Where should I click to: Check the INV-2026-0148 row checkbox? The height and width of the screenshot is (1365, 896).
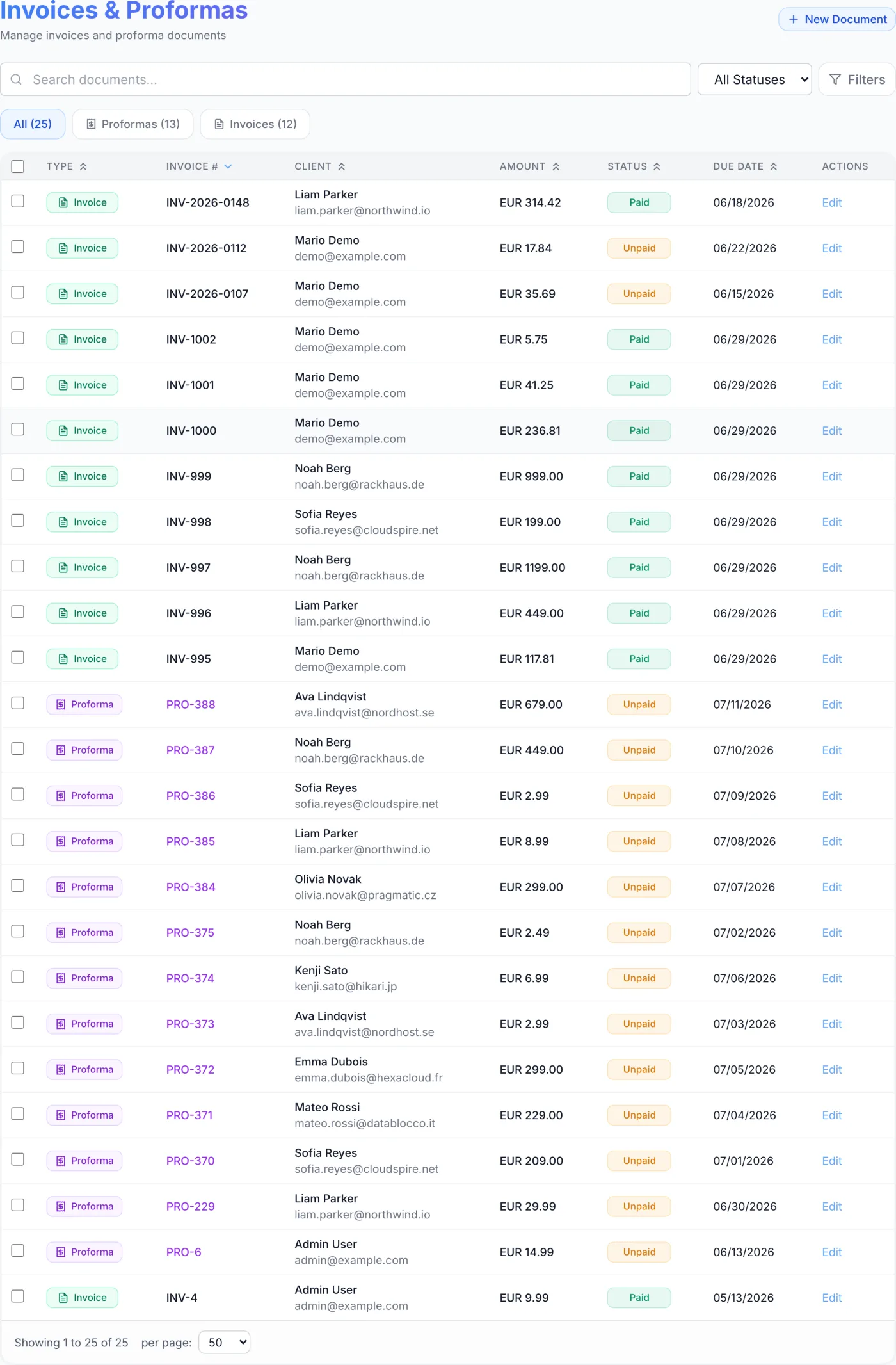[18, 201]
